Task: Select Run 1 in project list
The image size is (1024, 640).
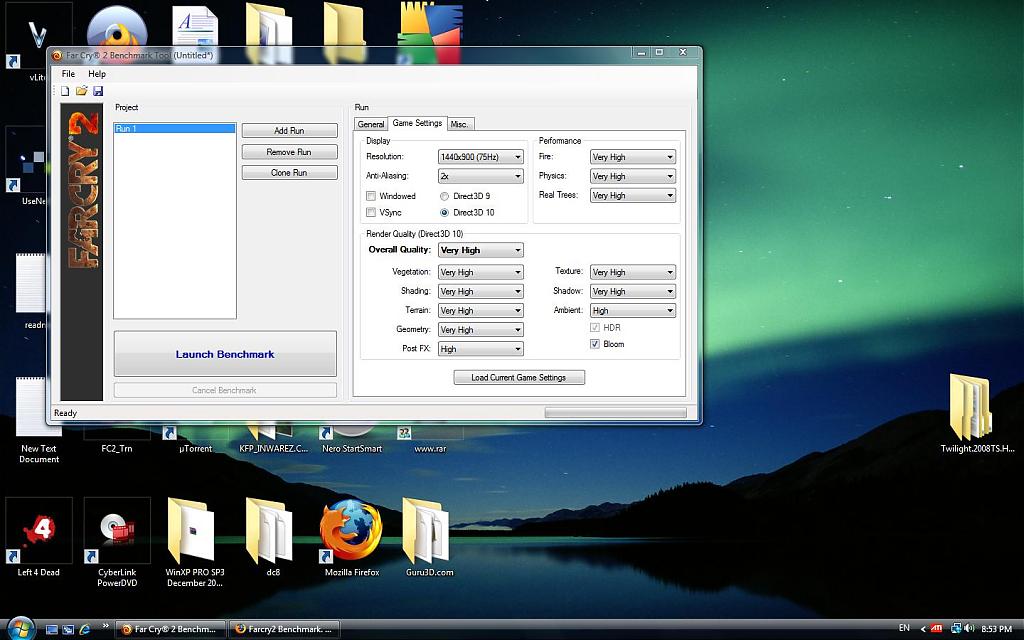Action: tap(174, 129)
